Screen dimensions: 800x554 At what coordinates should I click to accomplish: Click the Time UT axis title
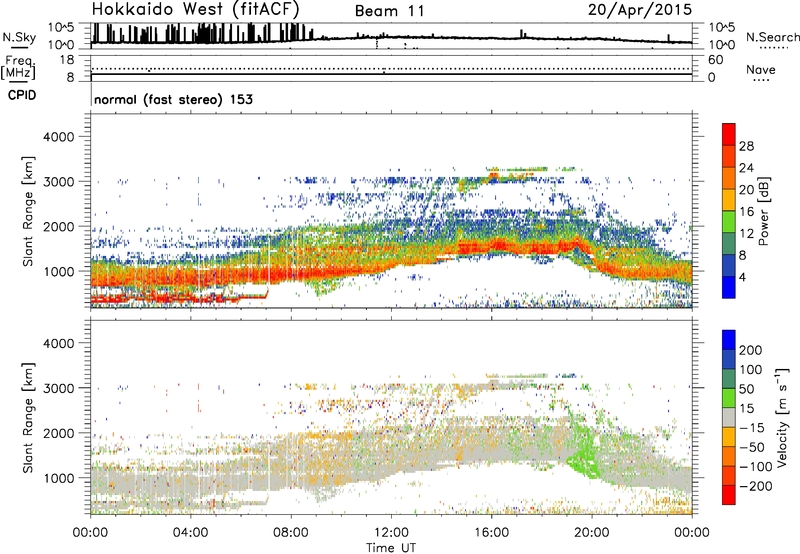click(x=391, y=548)
